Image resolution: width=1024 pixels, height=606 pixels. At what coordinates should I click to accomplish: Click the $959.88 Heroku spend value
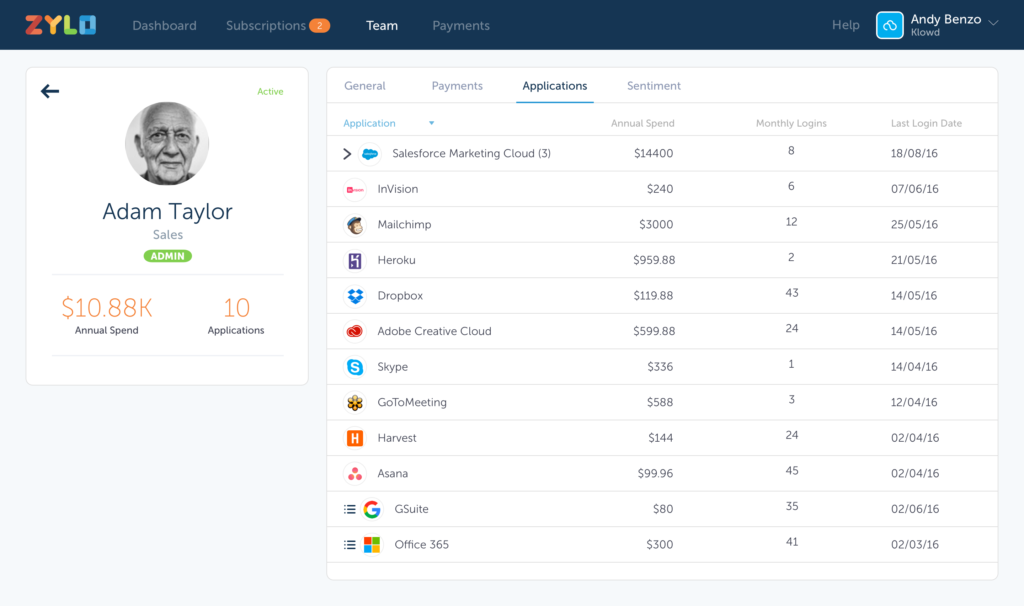654,260
